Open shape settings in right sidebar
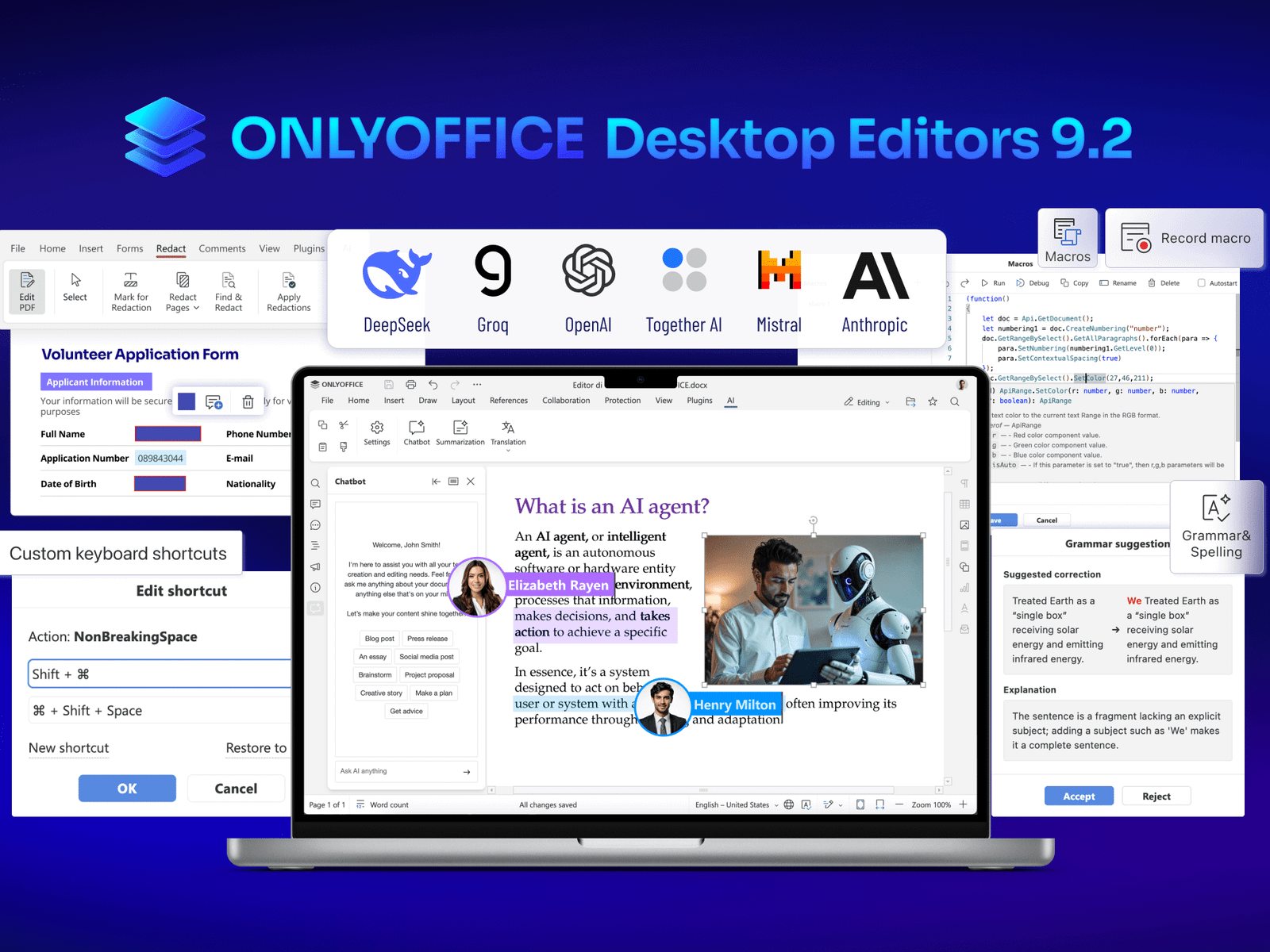1270x952 pixels. tap(964, 566)
